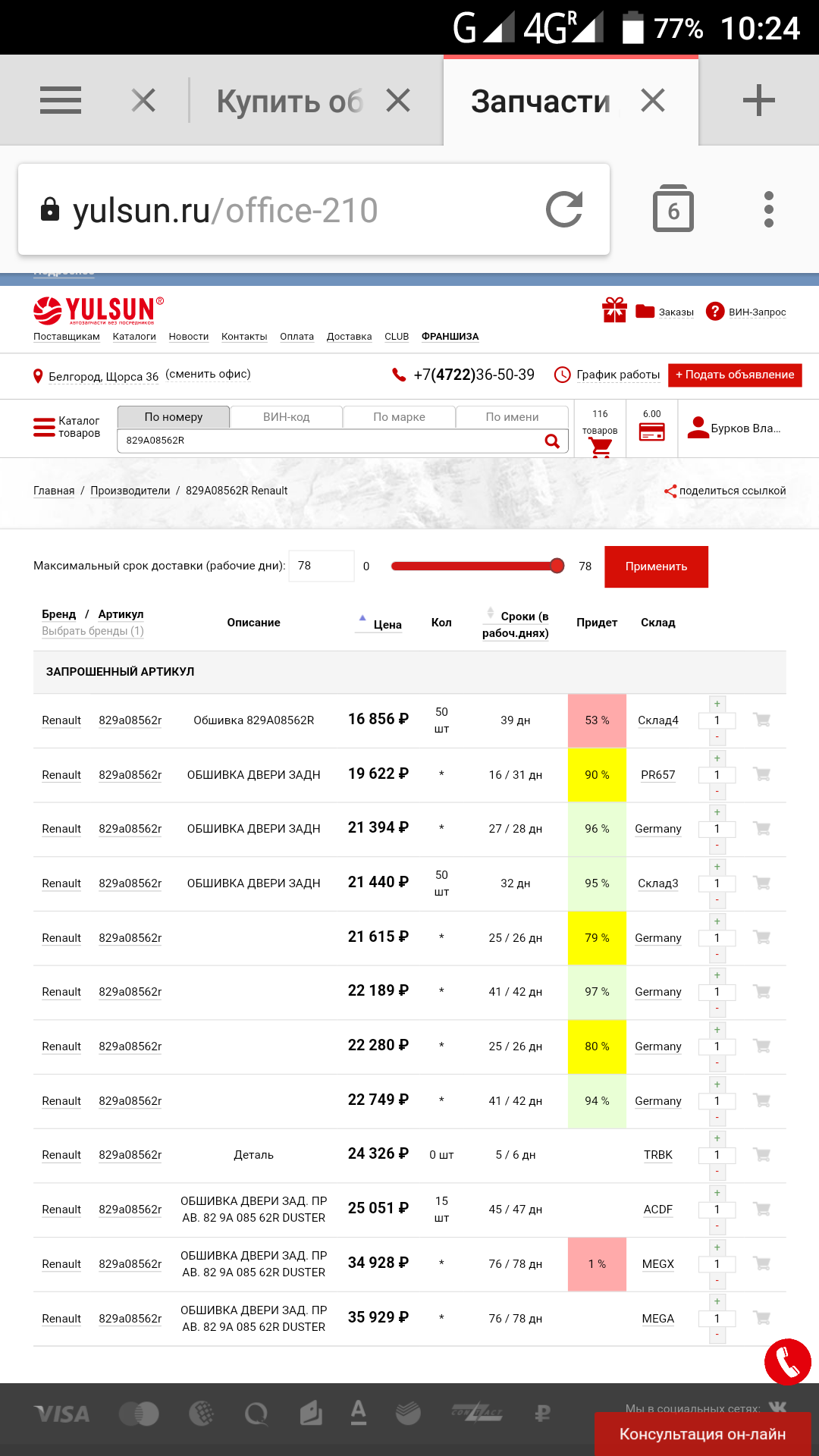Open the ФРАНШИЗА menu item

pos(450,337)
